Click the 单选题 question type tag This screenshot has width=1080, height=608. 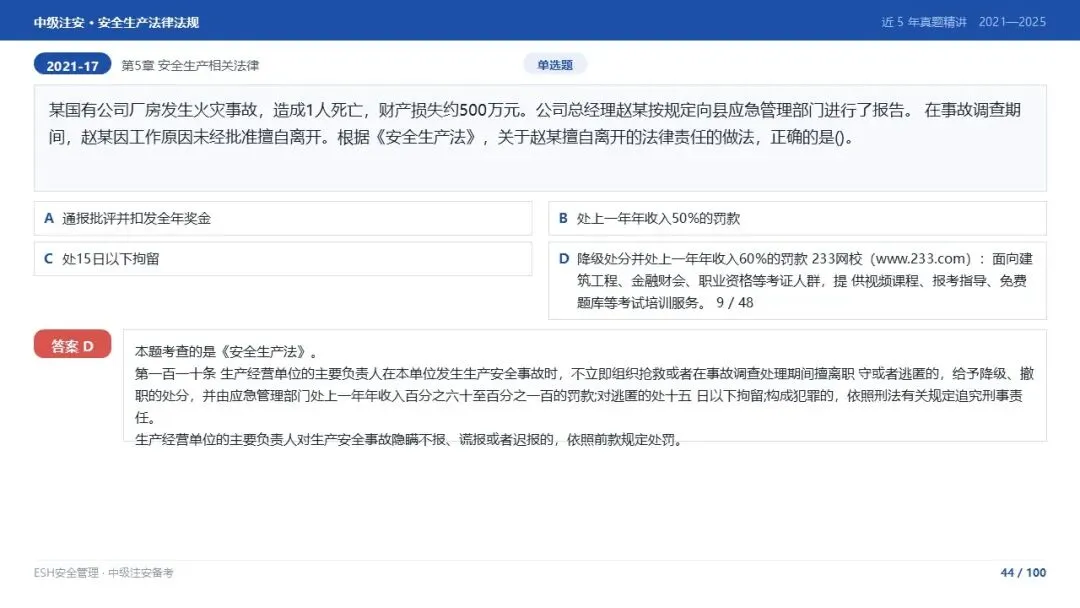point(555,65)
